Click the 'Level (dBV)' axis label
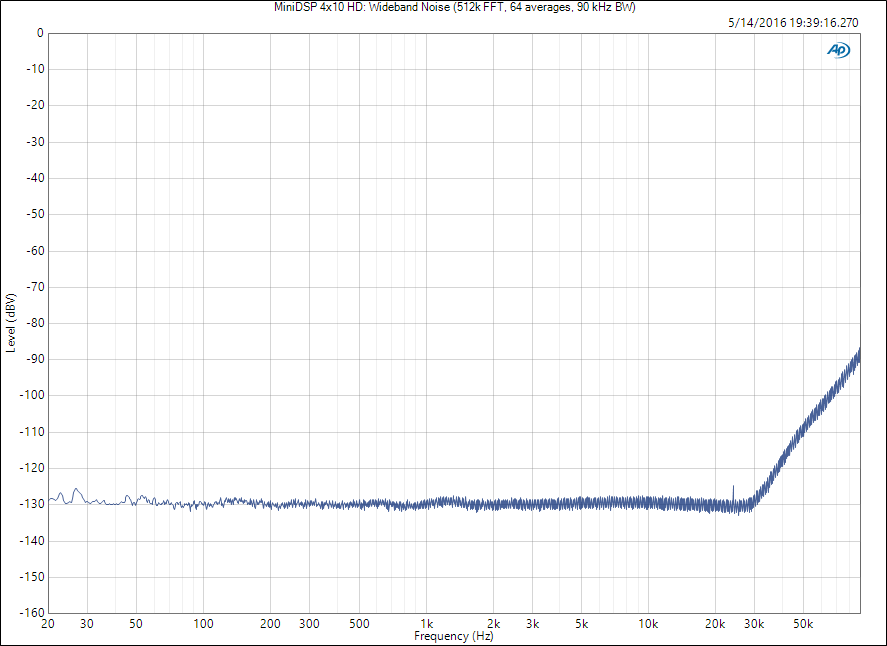 [x=11, y=322]
